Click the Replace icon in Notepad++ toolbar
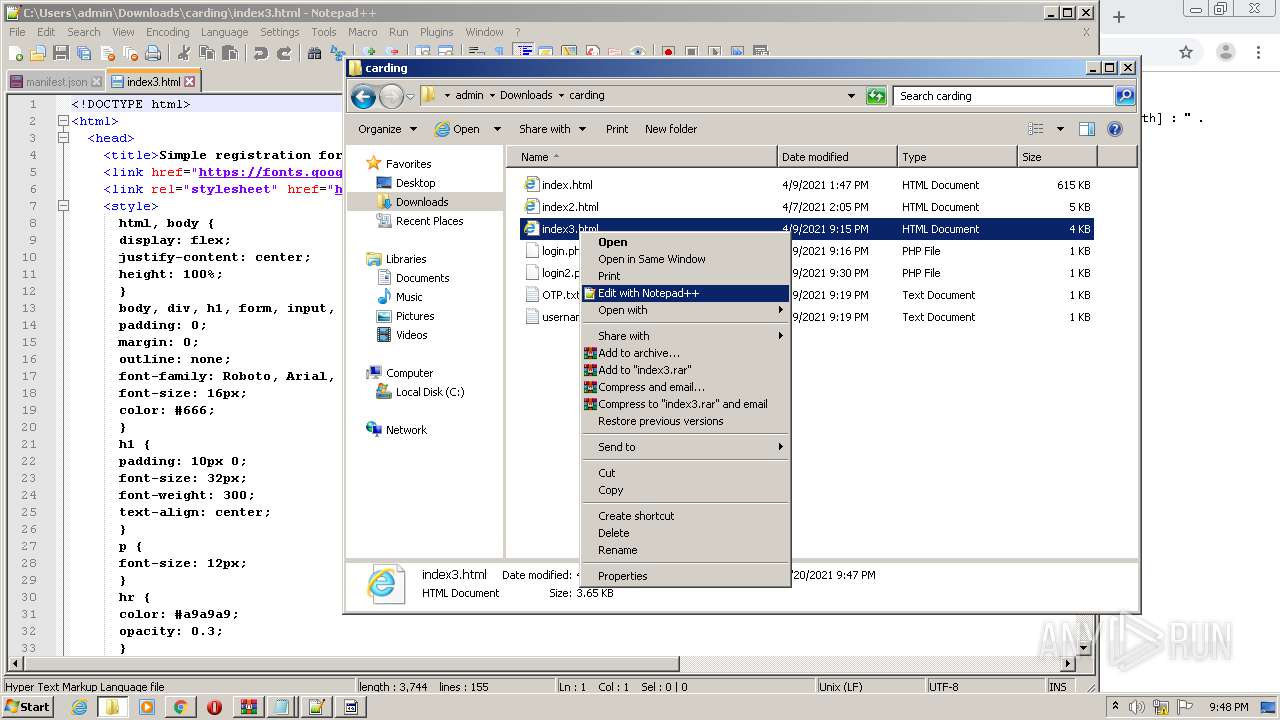This screenshot has height=720, width=1280. point(337,52)
